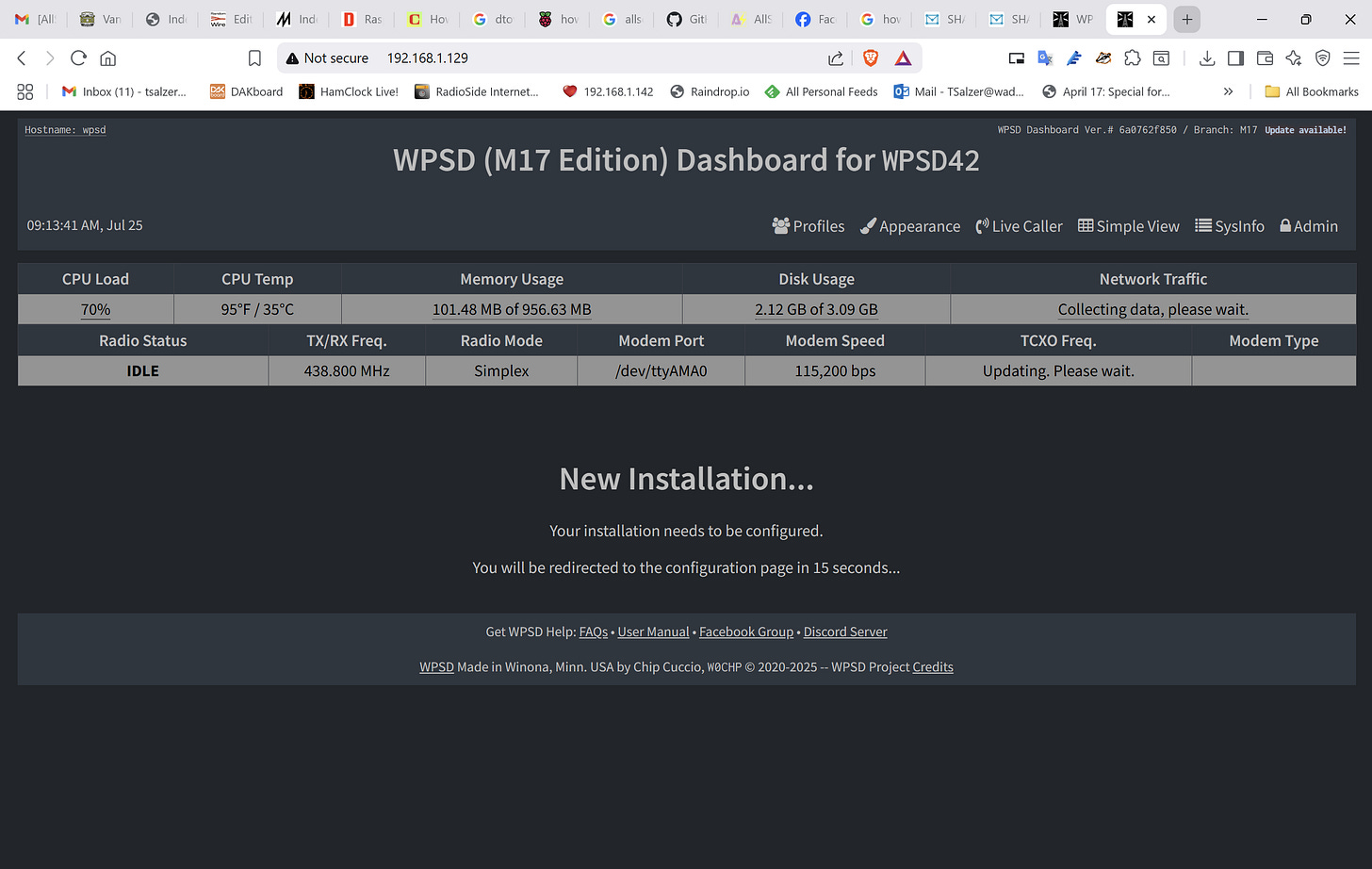Open the All Personal Feeds bookmark
The height and width of the screenshot is (869, 1372).
point(822,91)
